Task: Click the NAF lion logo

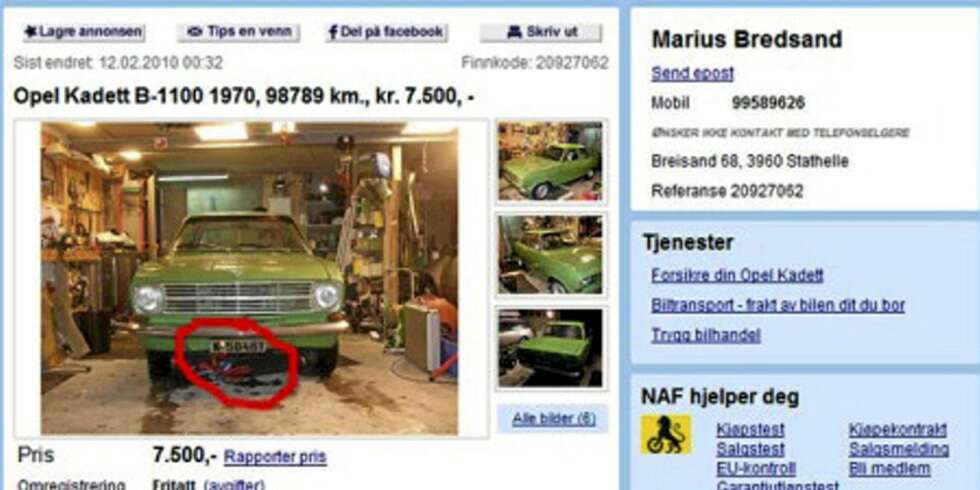Action: [666, 434]
